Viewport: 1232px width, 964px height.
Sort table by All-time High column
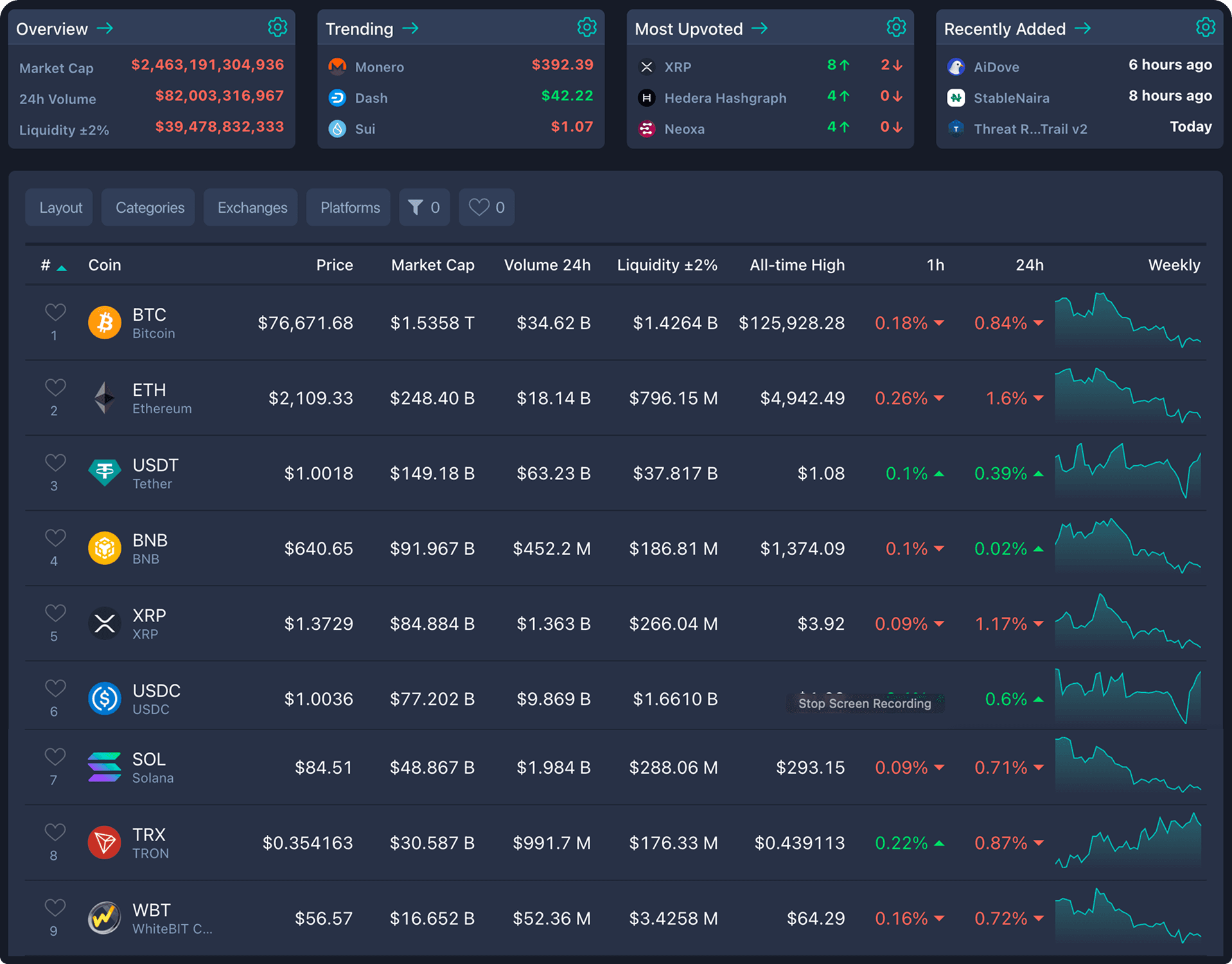click(796, 265)
